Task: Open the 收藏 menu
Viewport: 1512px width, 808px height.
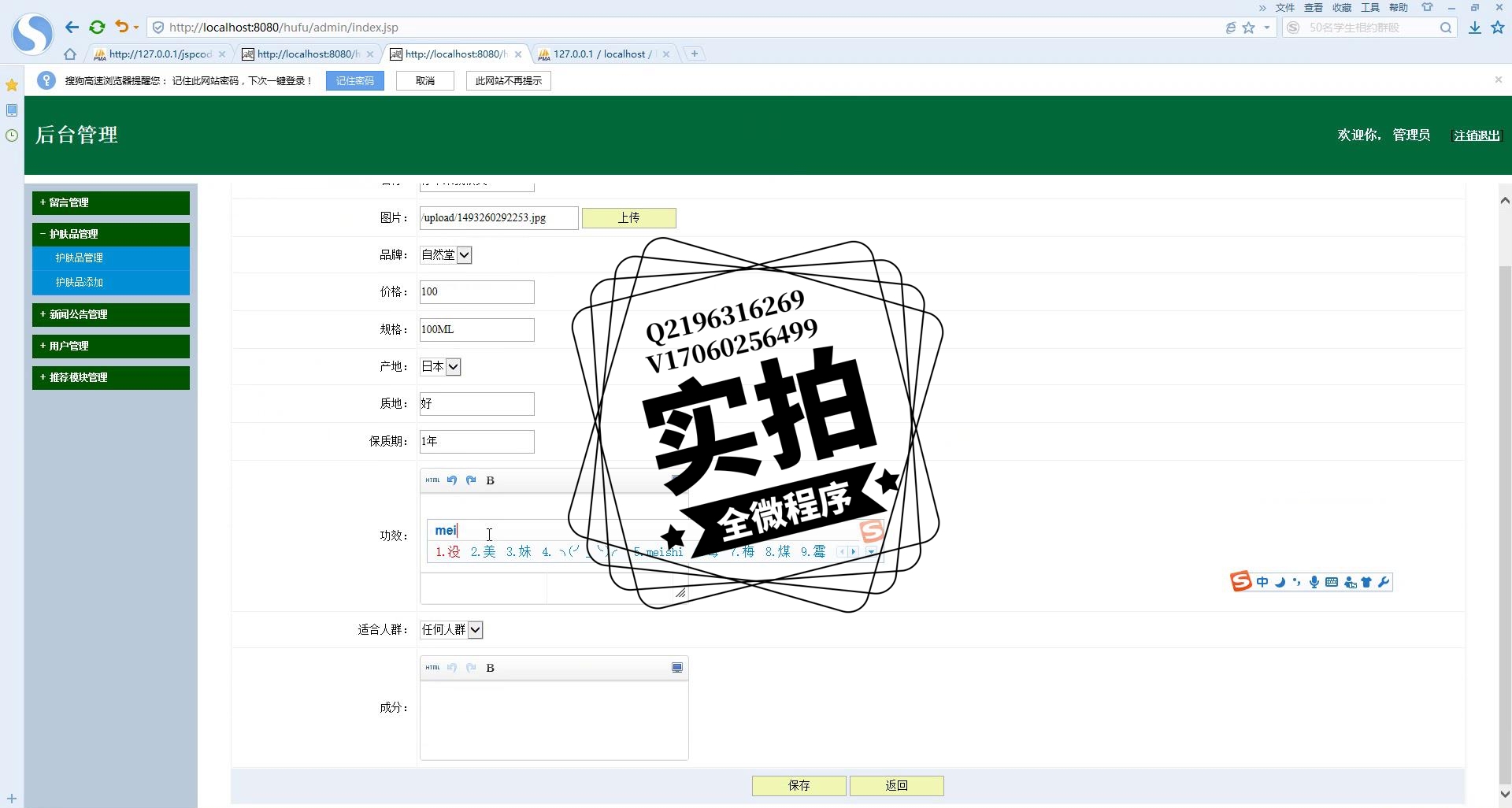Action: pyautogui.click(x=1342, y=8)
